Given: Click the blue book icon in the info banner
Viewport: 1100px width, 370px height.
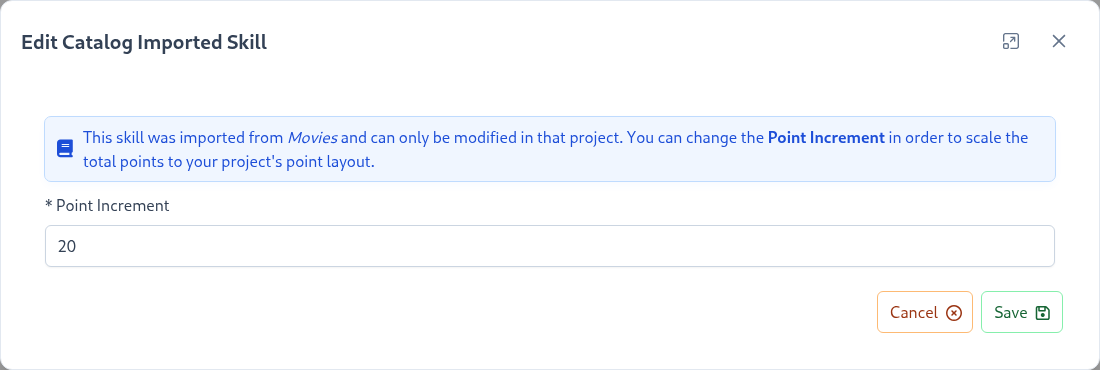Looking at the screenshot, I should point(65,149).
